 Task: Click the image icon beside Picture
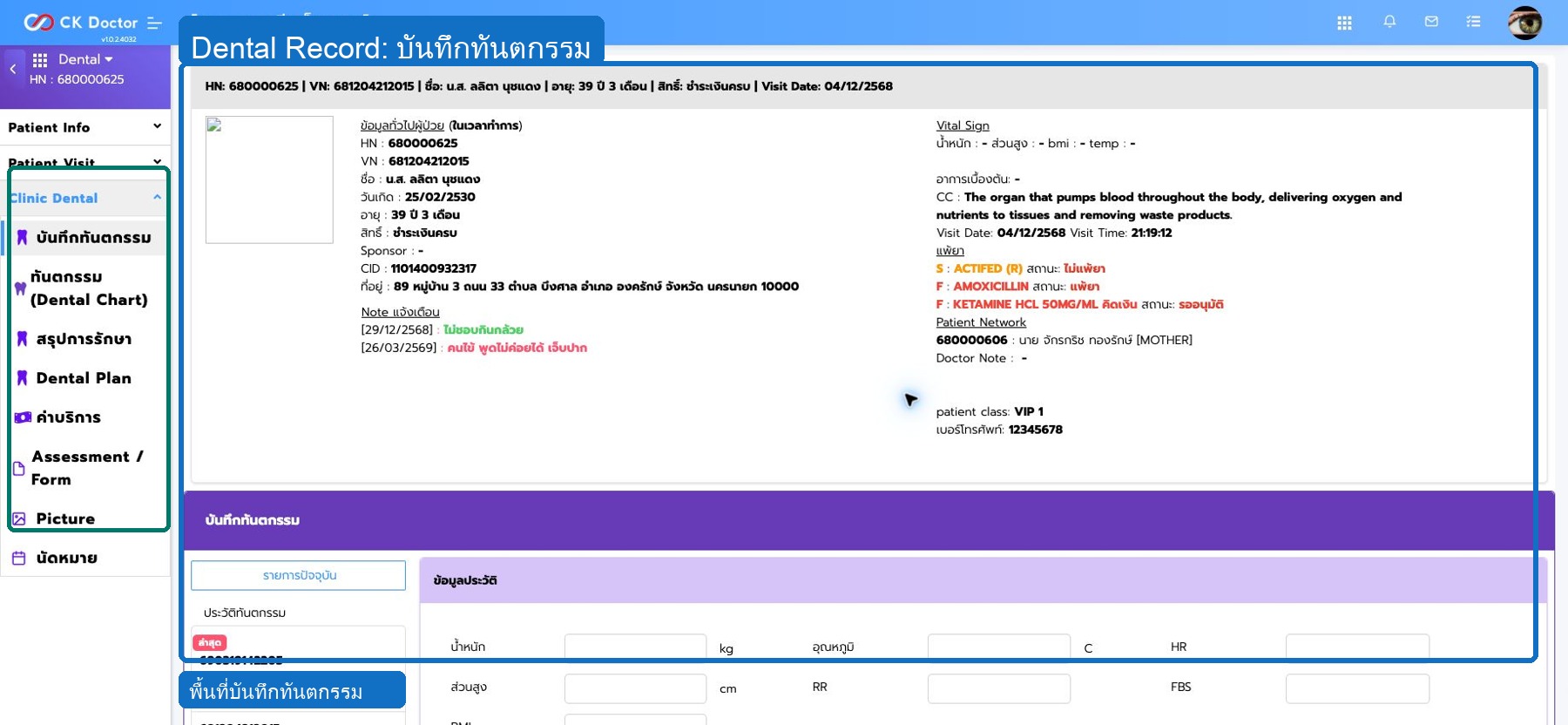pyautogui.click(x=19, y=518)
